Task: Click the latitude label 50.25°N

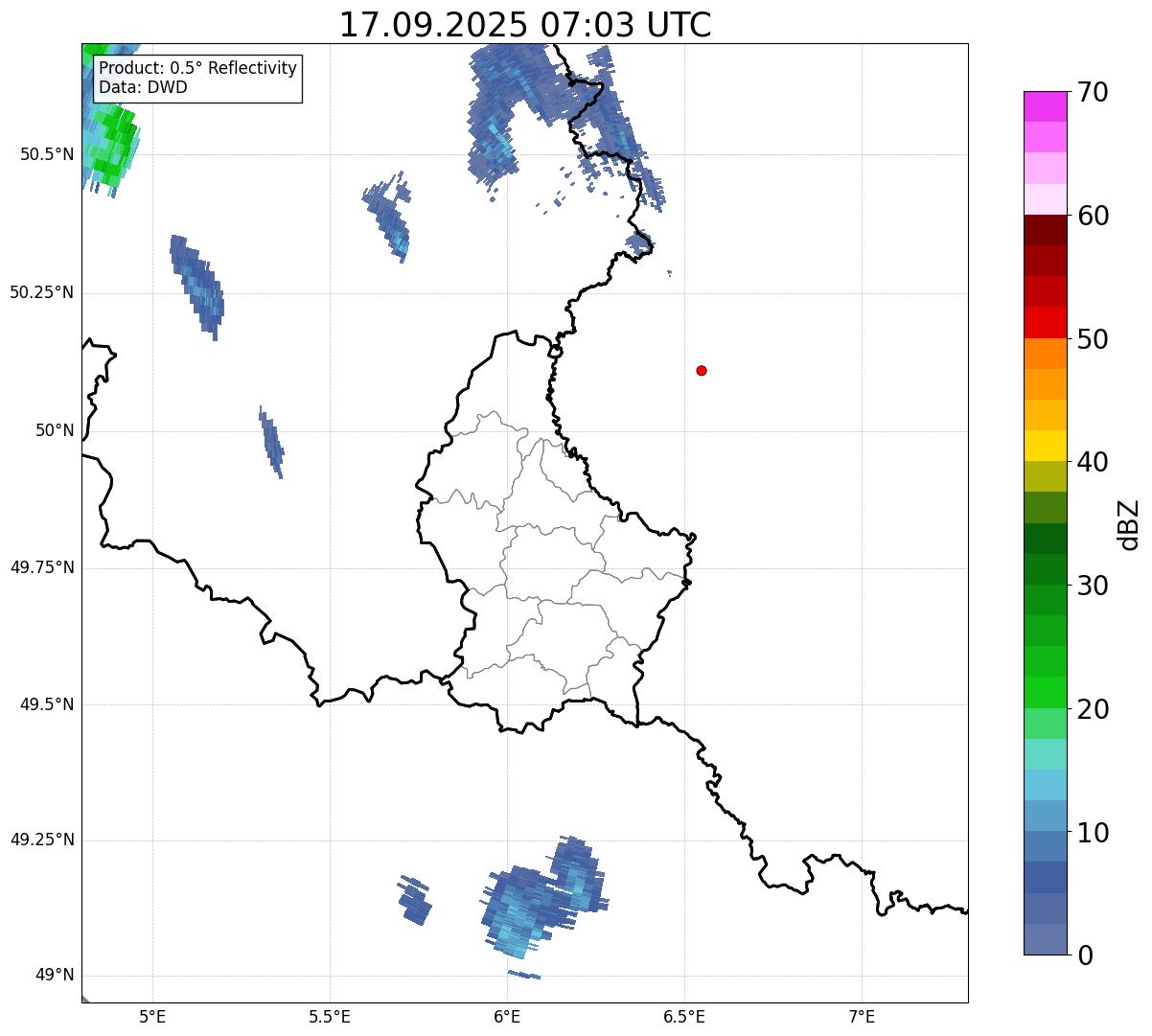Action: [42, 292]
